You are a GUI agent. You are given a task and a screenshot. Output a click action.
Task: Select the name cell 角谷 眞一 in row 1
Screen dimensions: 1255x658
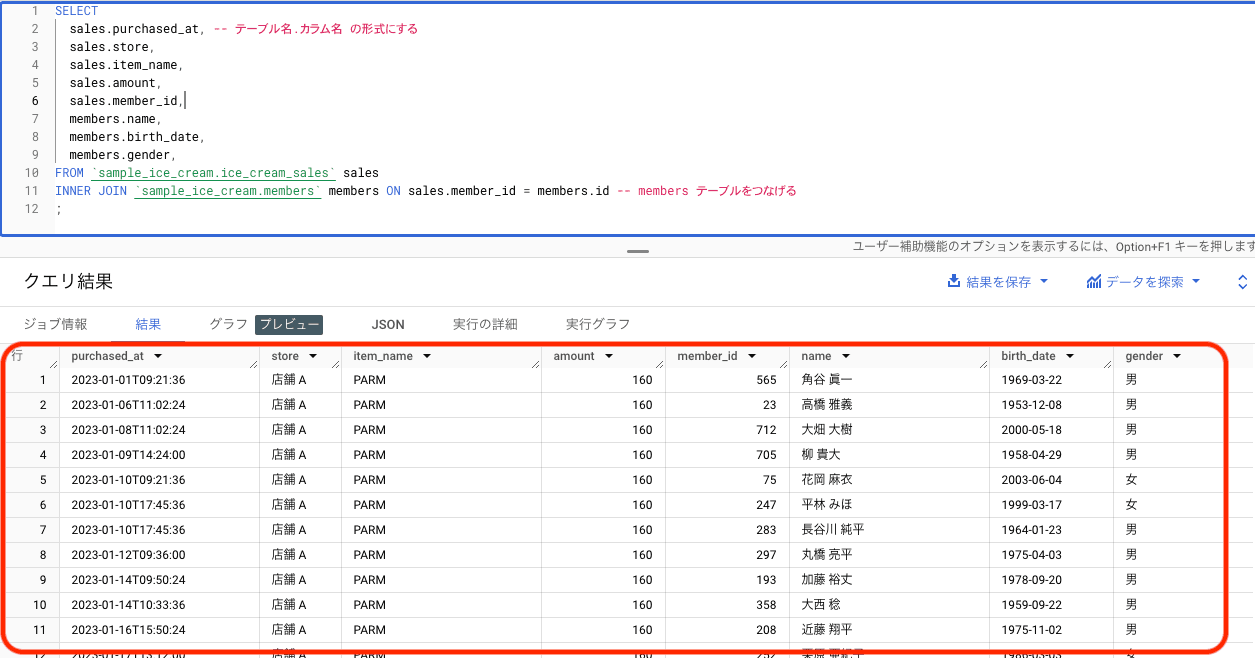[x=827, y=380]
